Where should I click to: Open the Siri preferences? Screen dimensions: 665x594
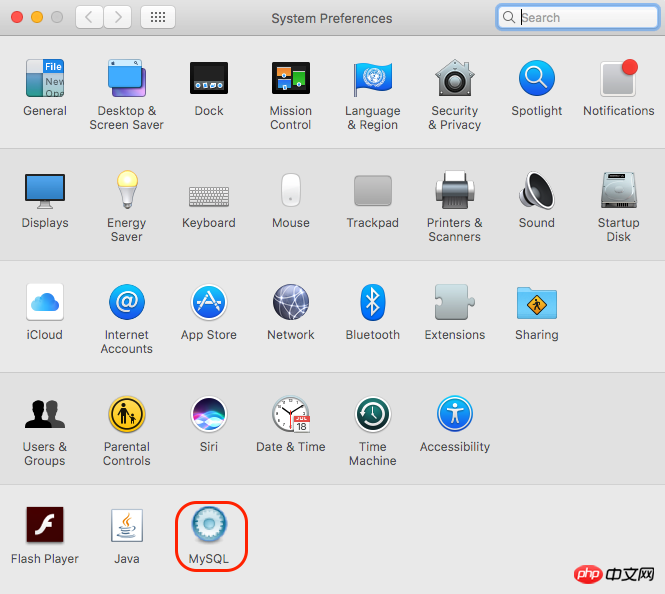pos(209,414)
